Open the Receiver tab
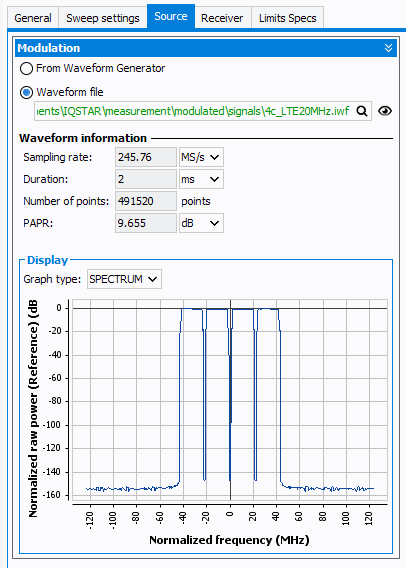The image size is (406, 568). pos(222,18)
